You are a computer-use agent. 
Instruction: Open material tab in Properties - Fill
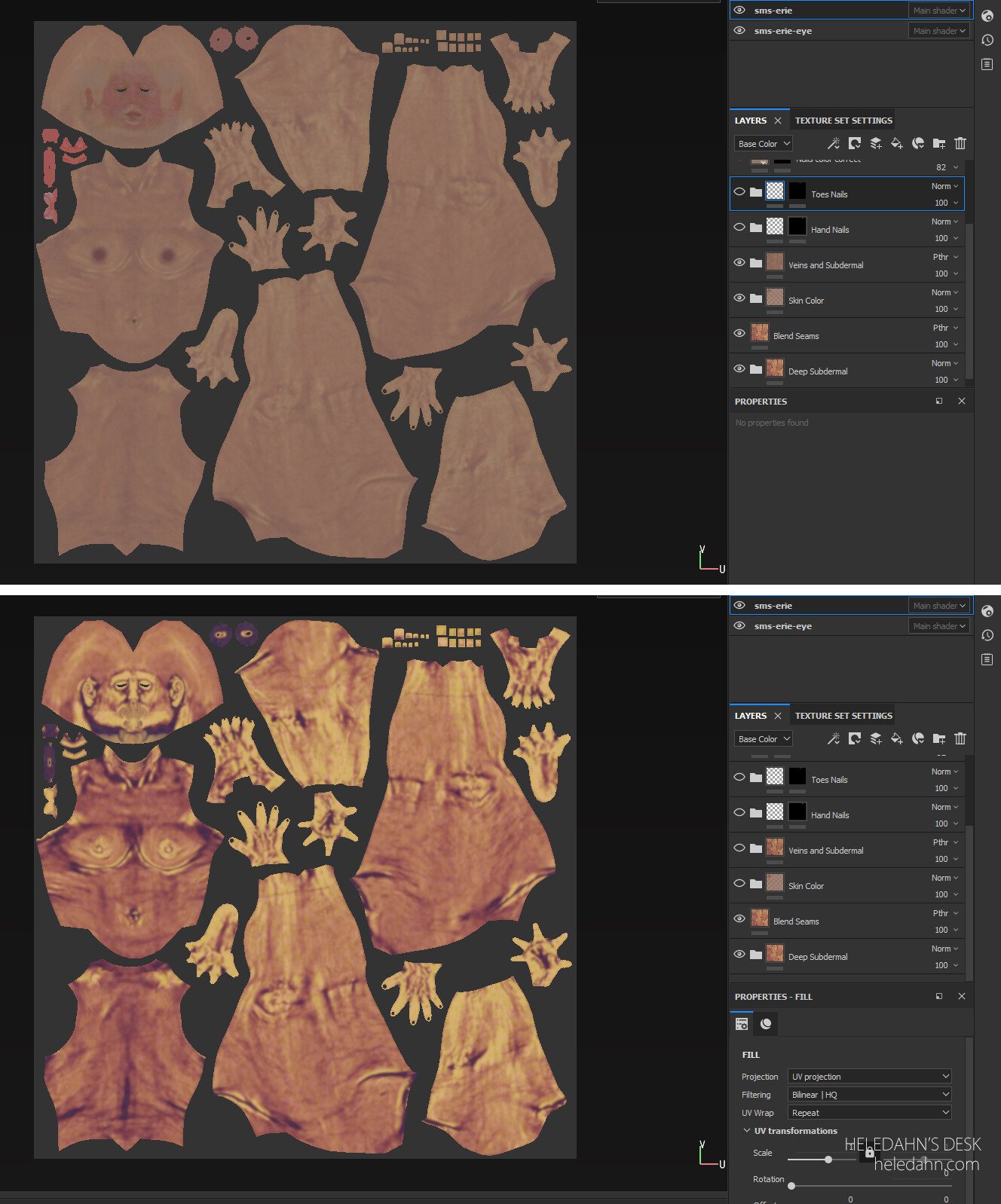(766, 1023)
